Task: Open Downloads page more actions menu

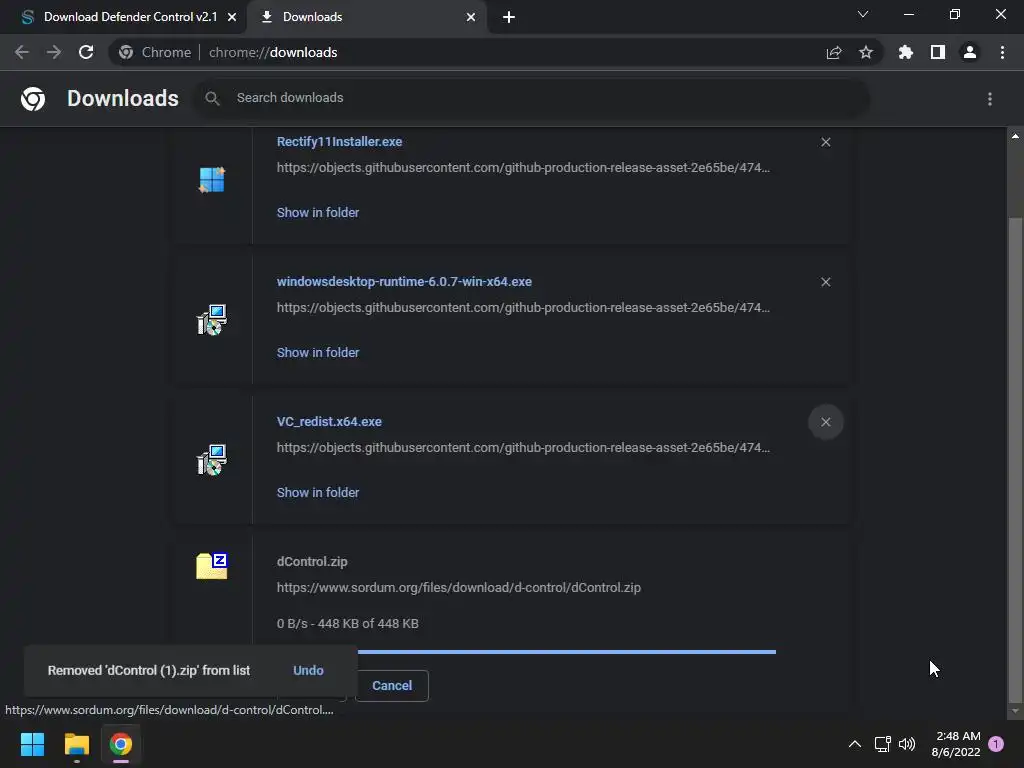Action: pyautogui.click(x=990, y=99)
